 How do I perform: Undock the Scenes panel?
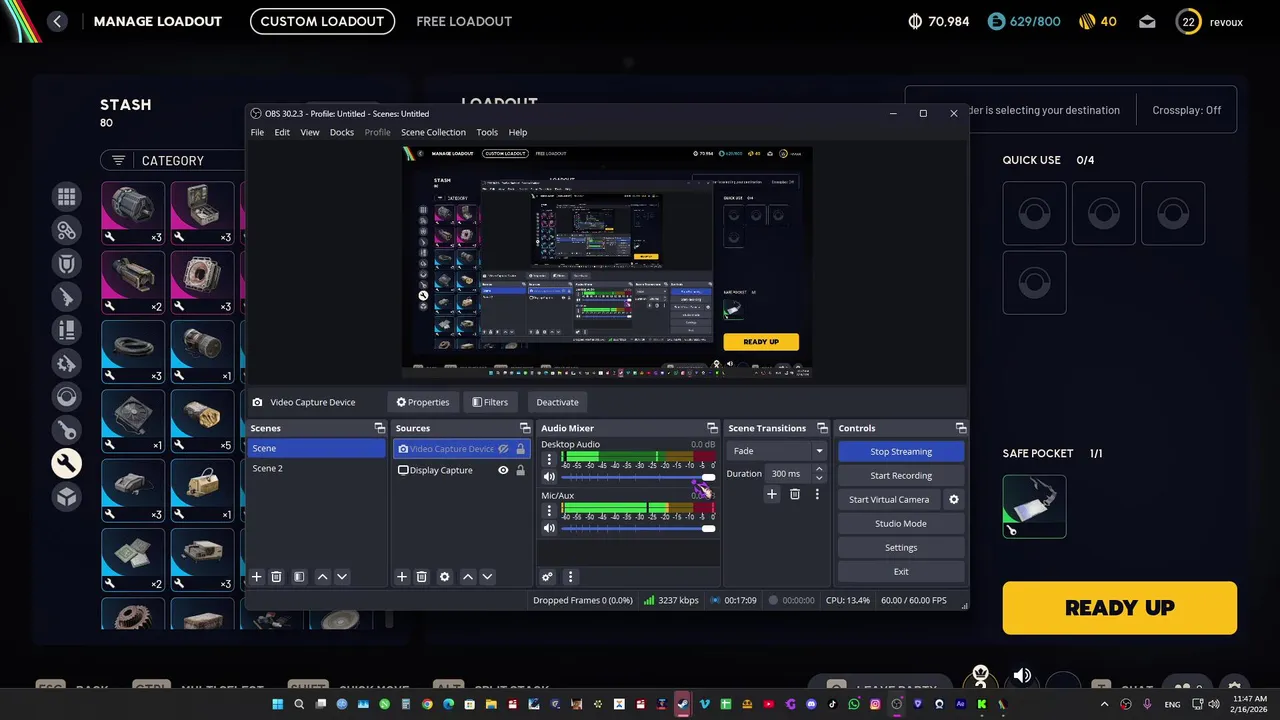point(380,428)
